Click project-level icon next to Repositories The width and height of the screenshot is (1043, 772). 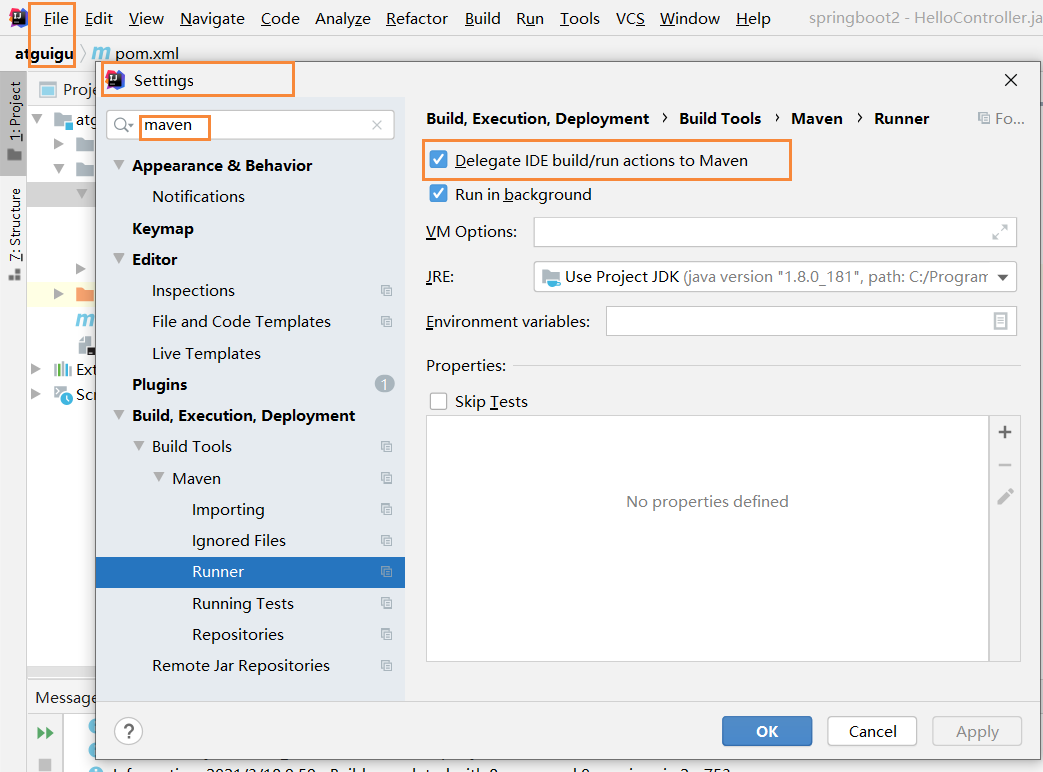pyautogui.click(x=386, y=634)
